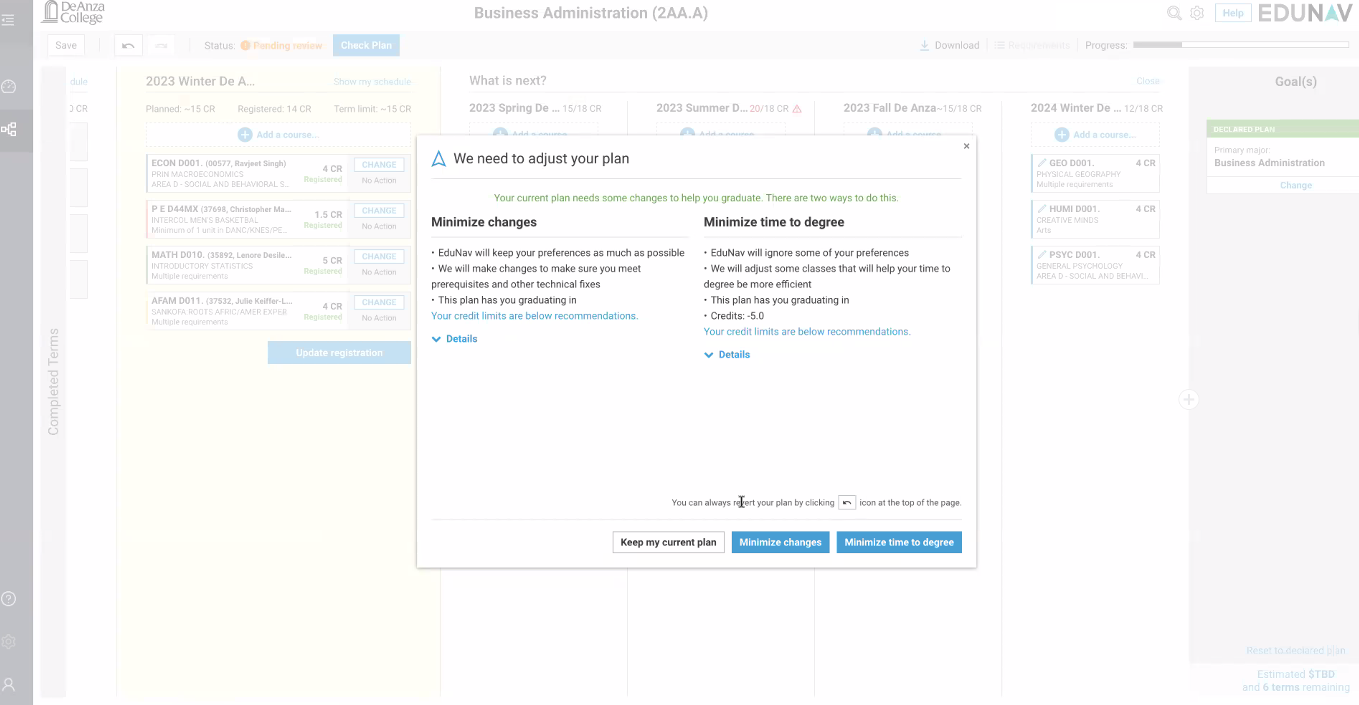Open the settings gear icon in the header
Screen dimensions: 1359x705
[x=1196, y=13]
